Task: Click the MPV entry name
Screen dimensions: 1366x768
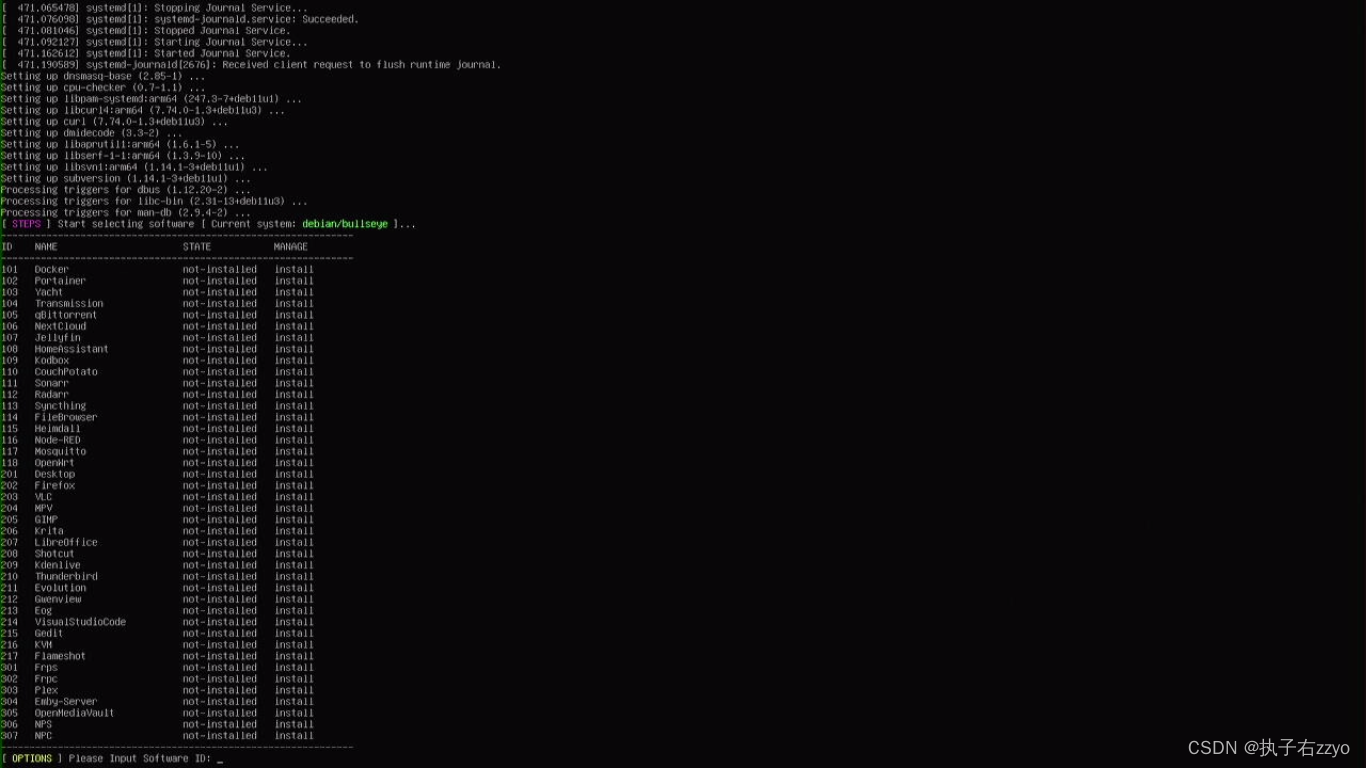Action: point(44,508)
